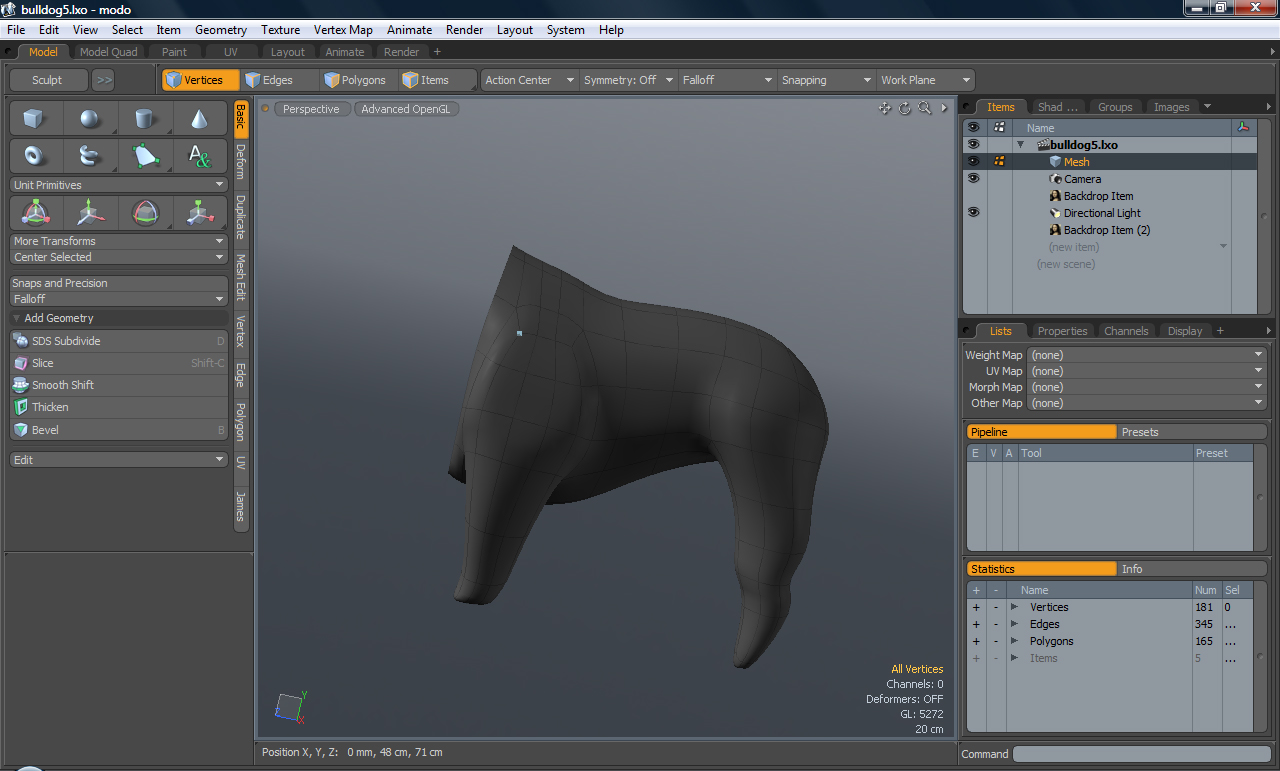The height and width of the screenshot is (771, 1280).
Task: Open the Work Plane dropdown
Action: point(925,80)
